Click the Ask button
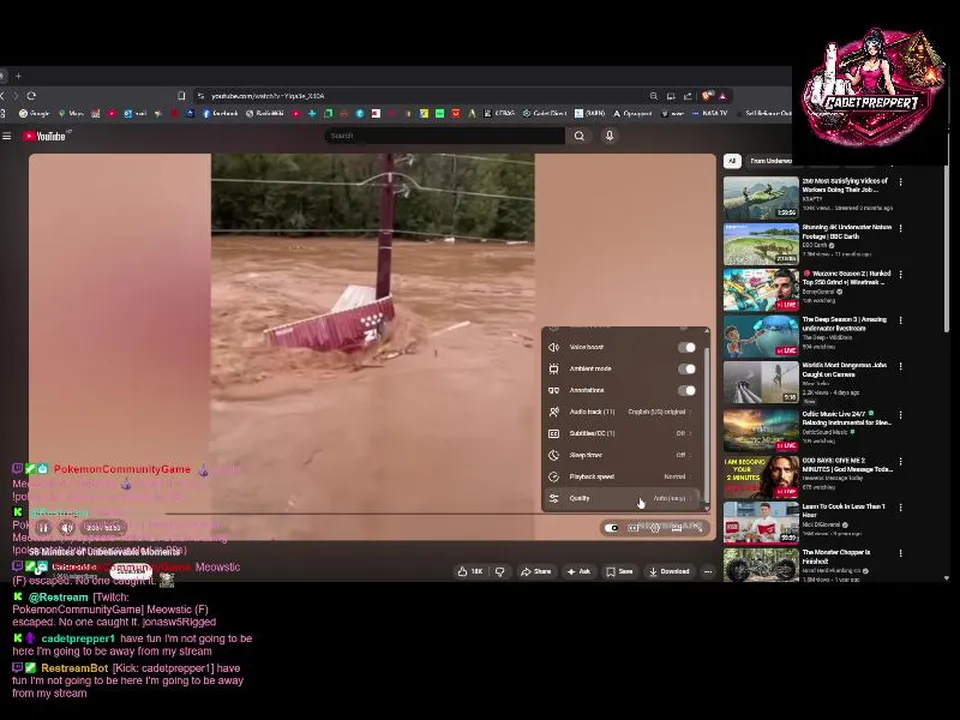Image resolution: width=960 pixels, height=720 pixels. pos(579,571)
